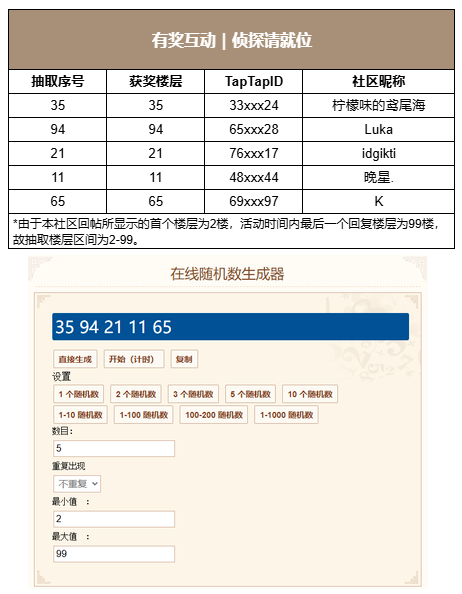The height and width of the screenshot is (594, 462).
Task: Click 11 in the 获奖楼层 column
Action: [155, 177]
